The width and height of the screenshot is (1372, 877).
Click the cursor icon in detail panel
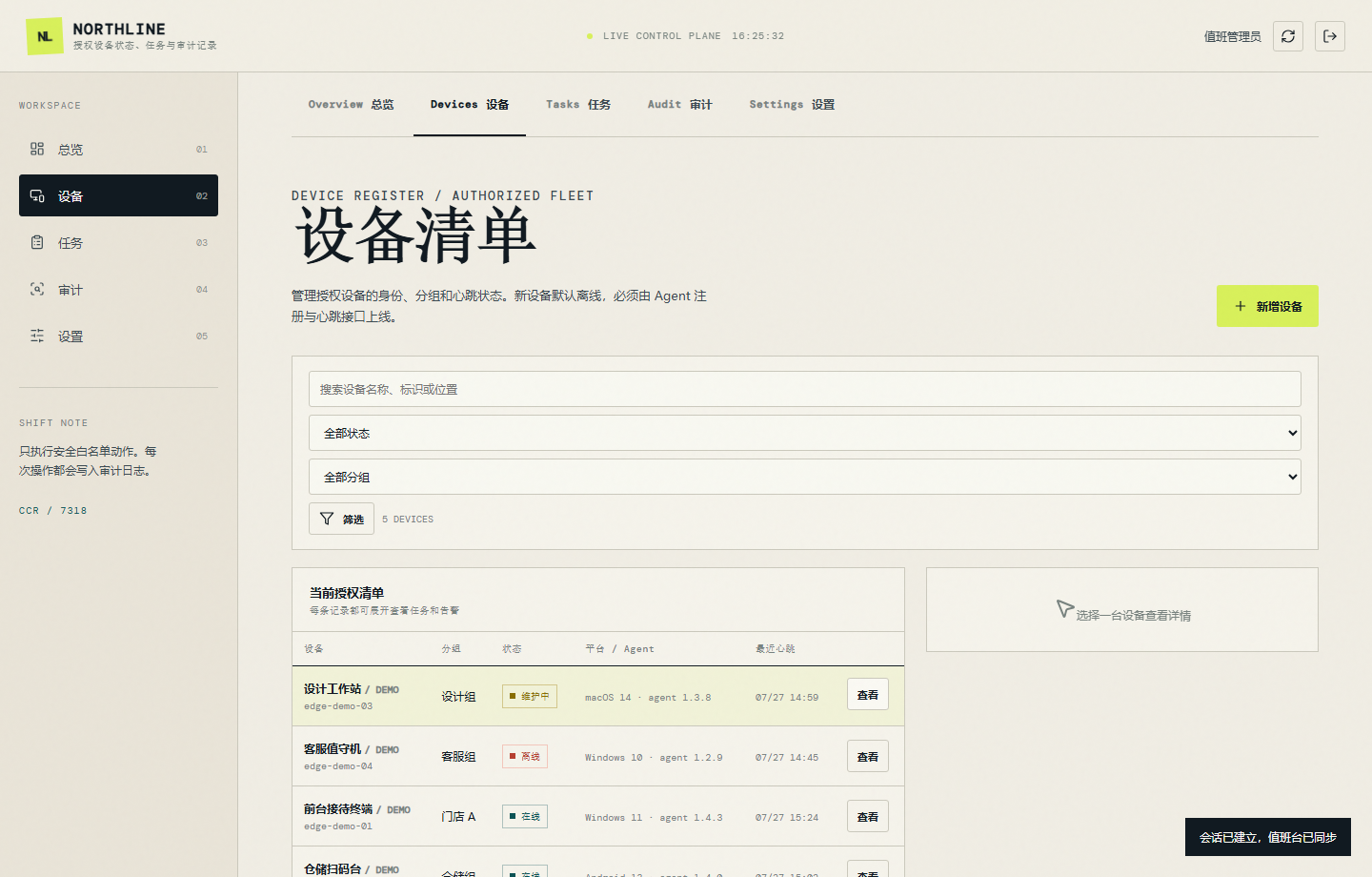pyautogui.click(x=1064, y=608)
